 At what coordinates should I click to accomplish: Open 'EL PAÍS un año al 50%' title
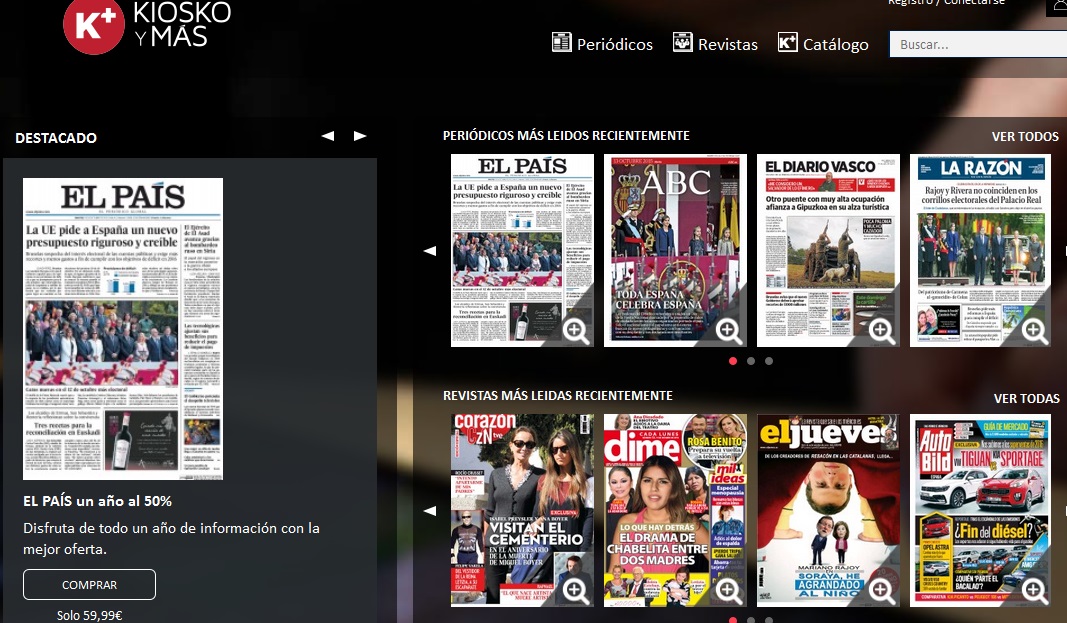(x=97, y=501)
